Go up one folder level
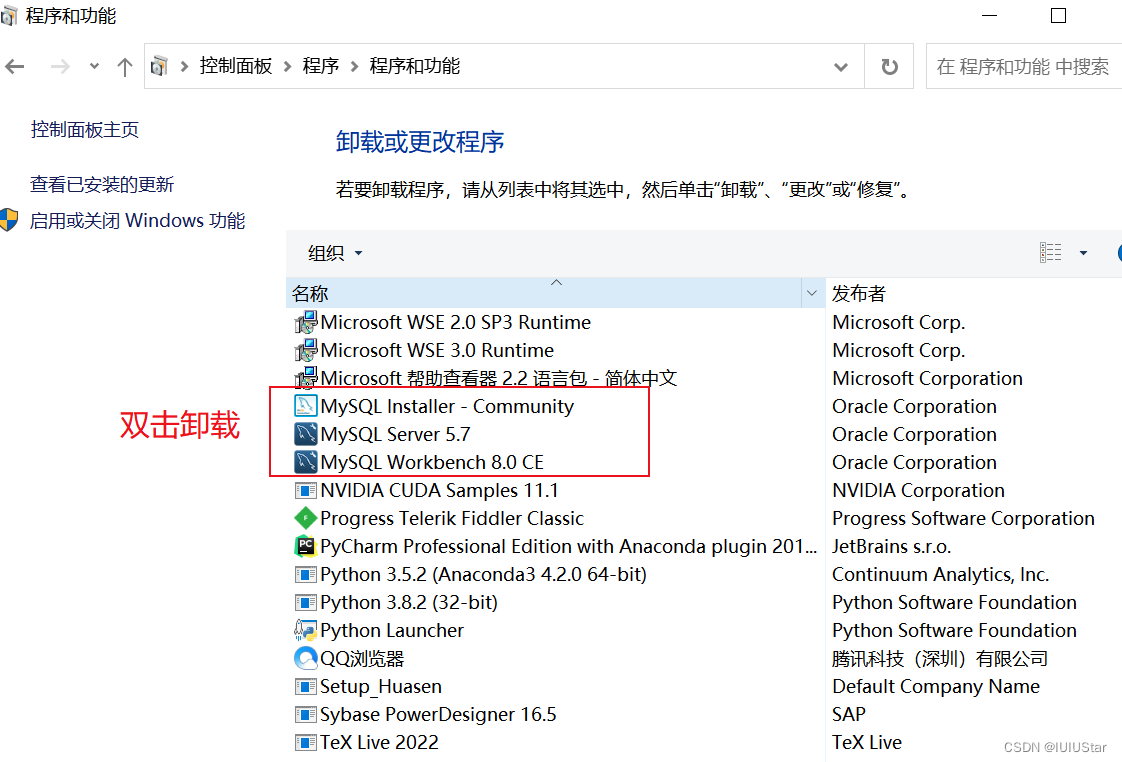 [125, 67]
